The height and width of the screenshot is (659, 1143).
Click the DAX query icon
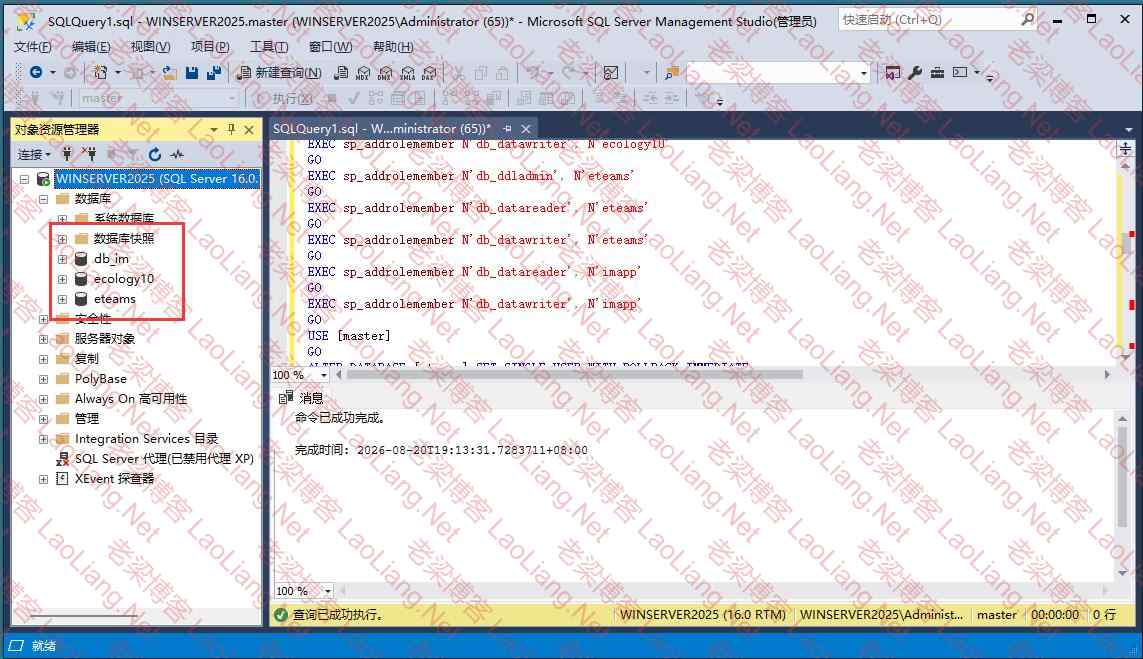(x=429, y=72)
